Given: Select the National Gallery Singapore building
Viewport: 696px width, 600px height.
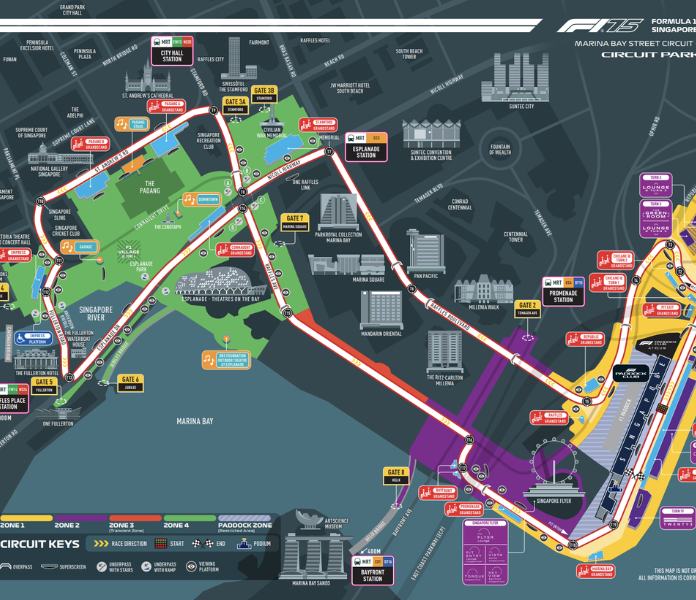Looking at the screenshot, I should tap(60, 154).
